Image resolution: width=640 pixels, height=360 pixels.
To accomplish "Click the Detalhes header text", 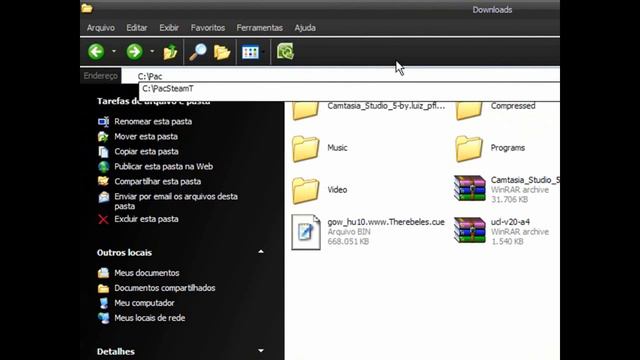I will (x=116, y=351).
